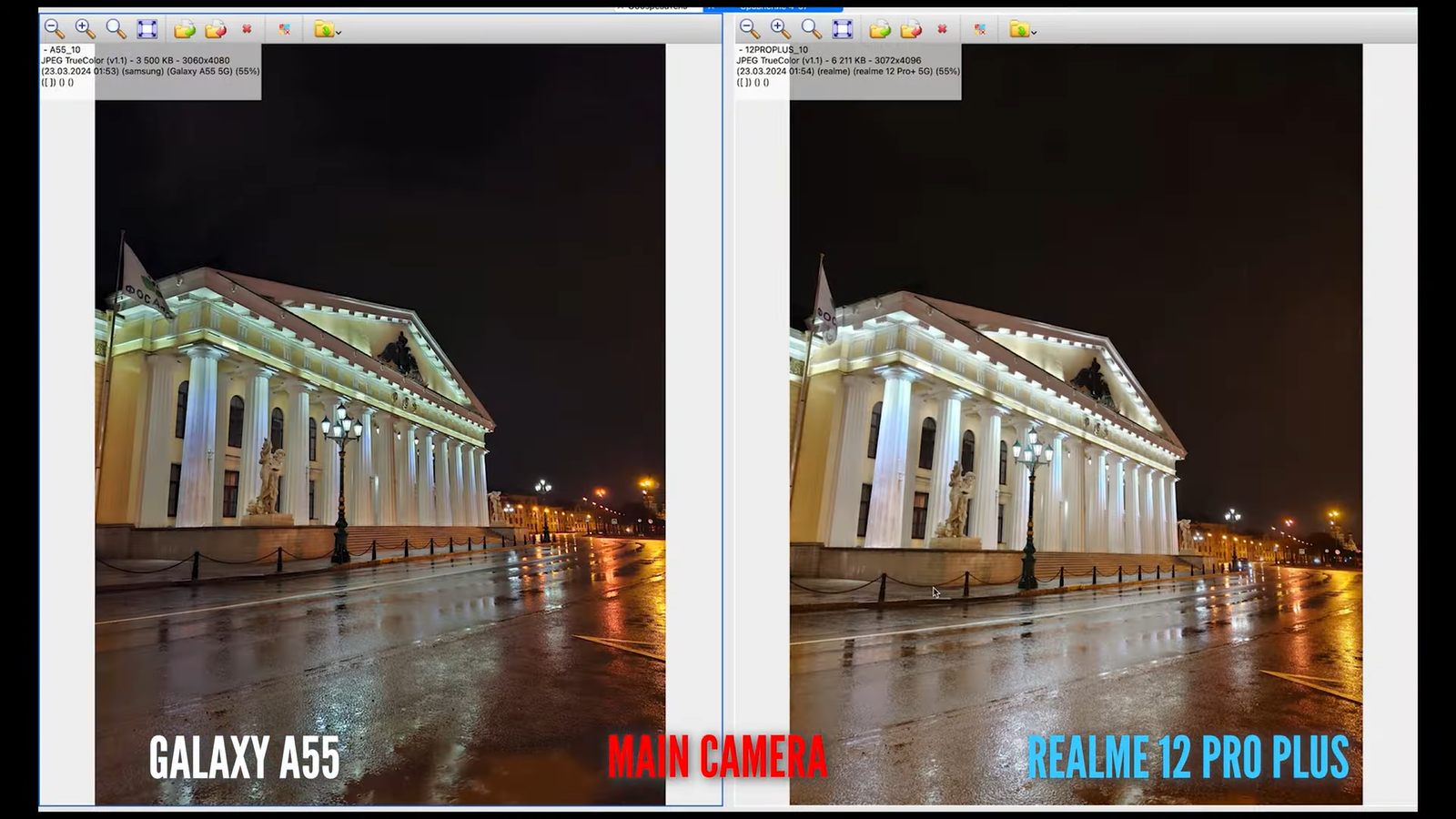Delete the 12PROPLUS_10 image with the red X
1456x819 pixels.
pos(942,29)
